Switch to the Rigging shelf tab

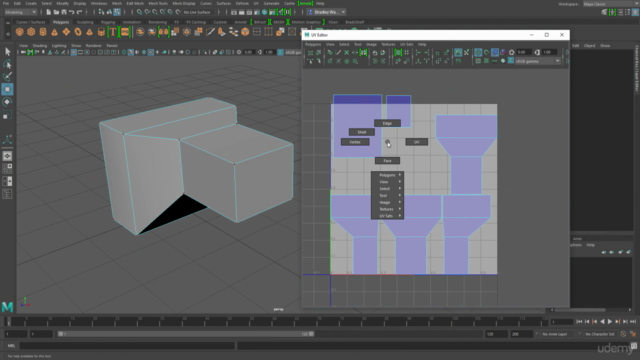pyautogui.click(x=108, y=22)
